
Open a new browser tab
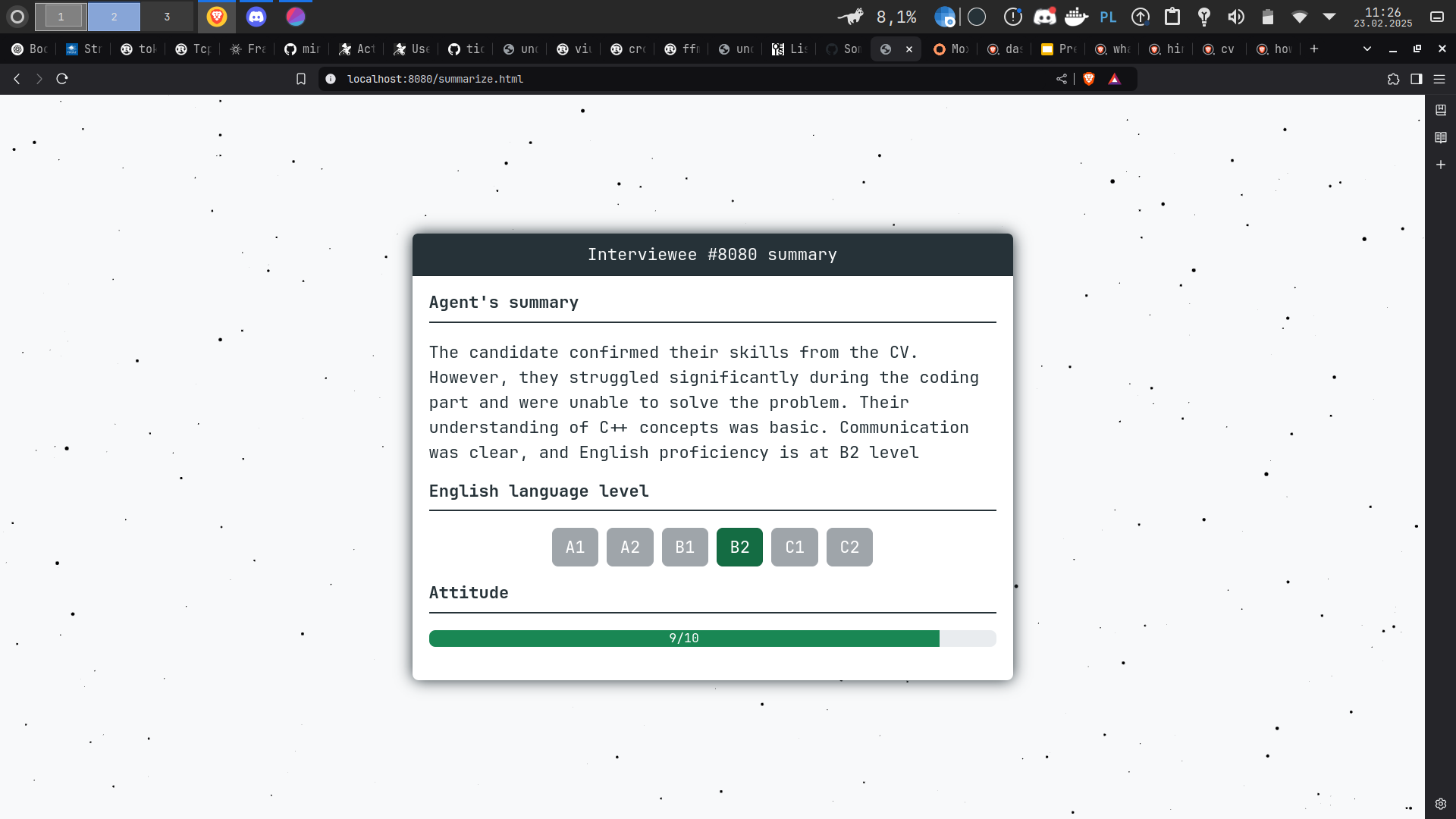[x=1314, y=49]
